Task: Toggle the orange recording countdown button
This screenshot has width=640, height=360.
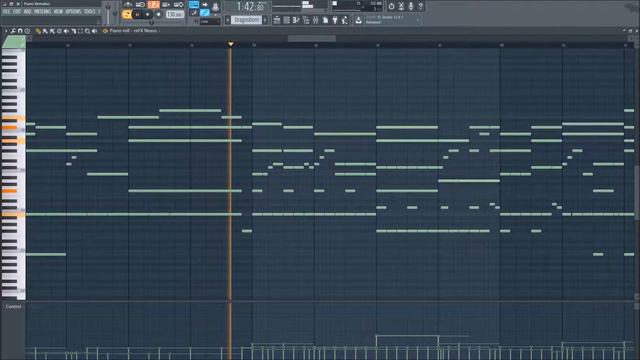Action: pyautogui.click(x=153, y=4)
